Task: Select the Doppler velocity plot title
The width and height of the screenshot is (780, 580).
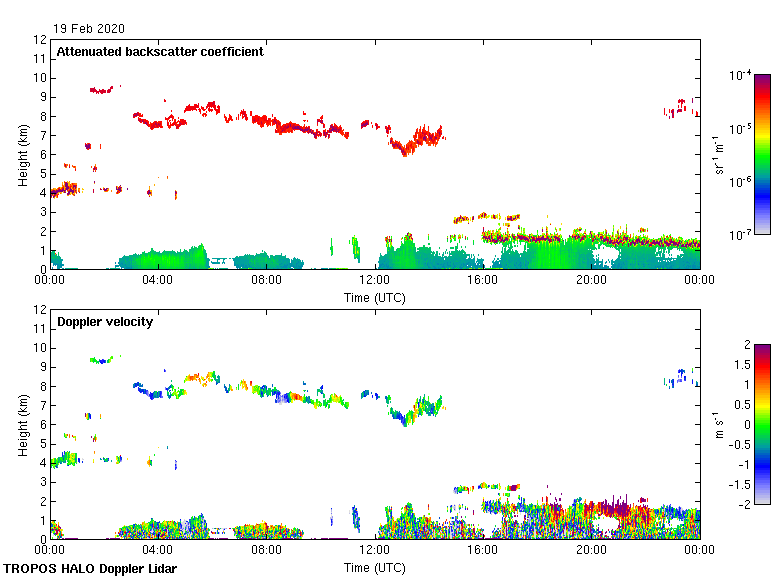Action: [102, 322]
